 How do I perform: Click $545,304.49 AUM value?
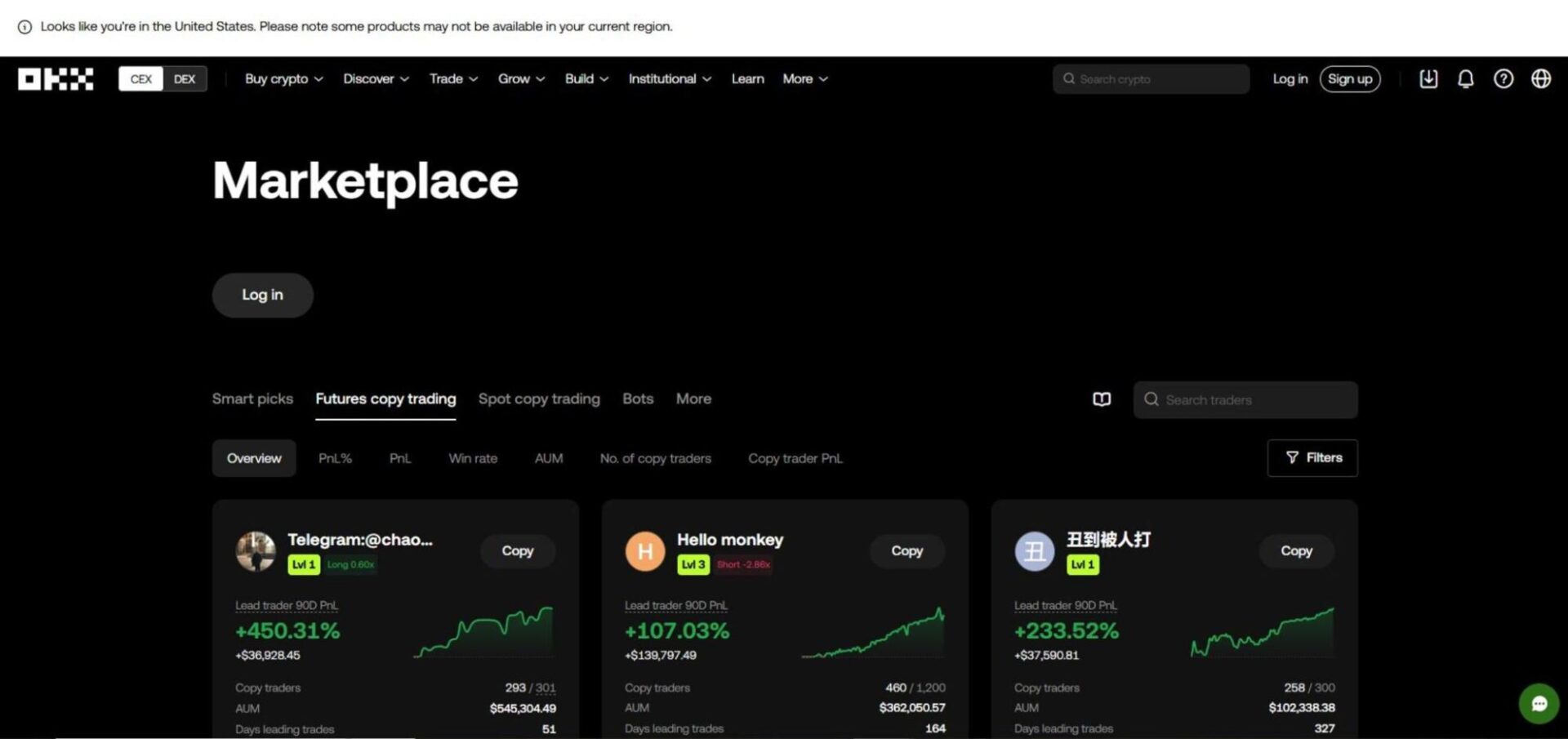click(523, 709)
